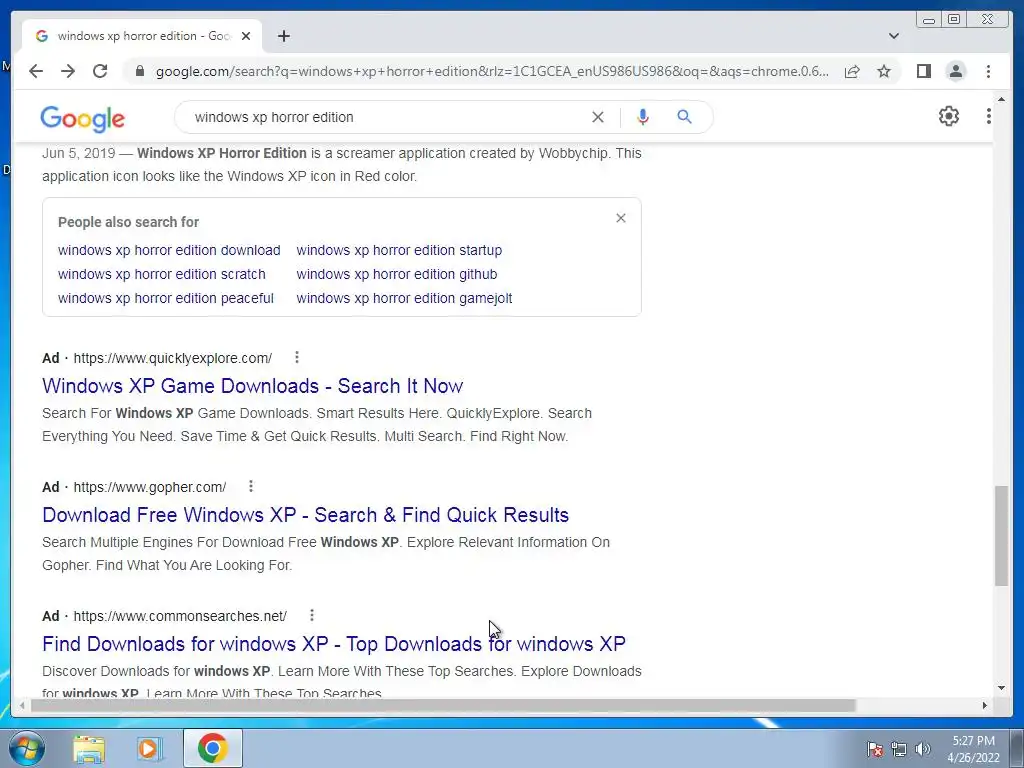Open the commonsearches.net ad options menu
Image resolution: width=1024 pixels, height=768 pixels.
click(x=312, y=615)
